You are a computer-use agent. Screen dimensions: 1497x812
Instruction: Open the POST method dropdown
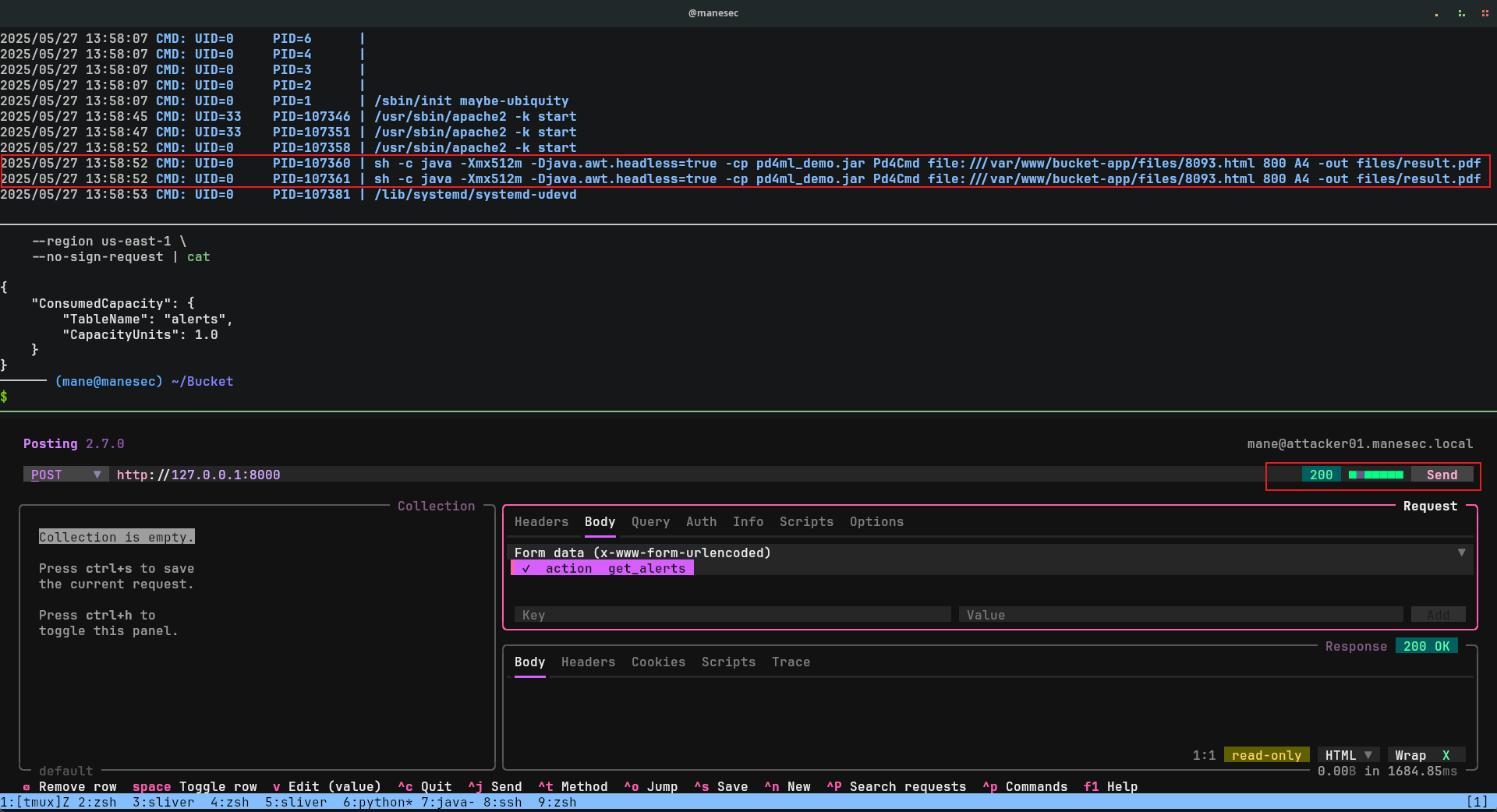66,475
